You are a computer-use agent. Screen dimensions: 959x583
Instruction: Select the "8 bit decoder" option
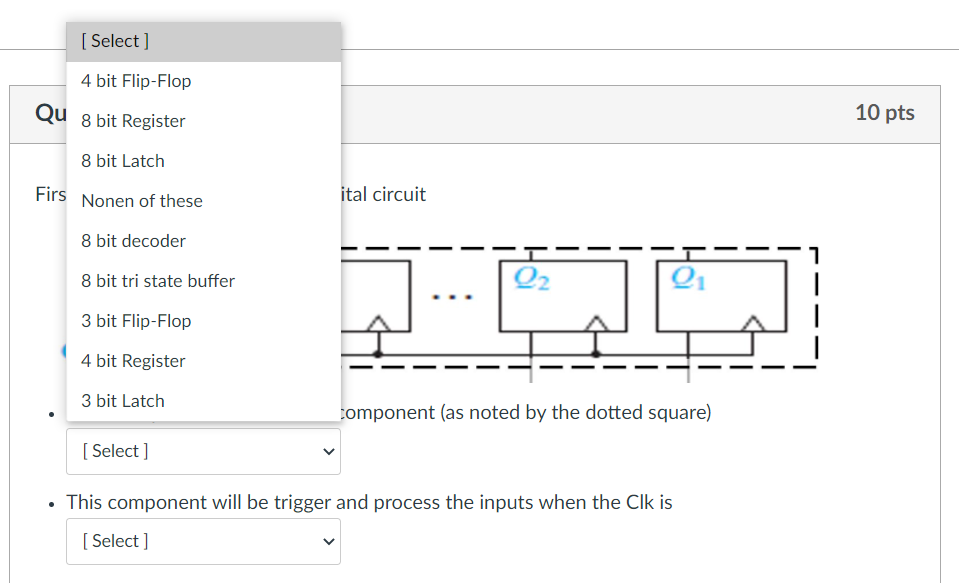(x=133, y=241)
